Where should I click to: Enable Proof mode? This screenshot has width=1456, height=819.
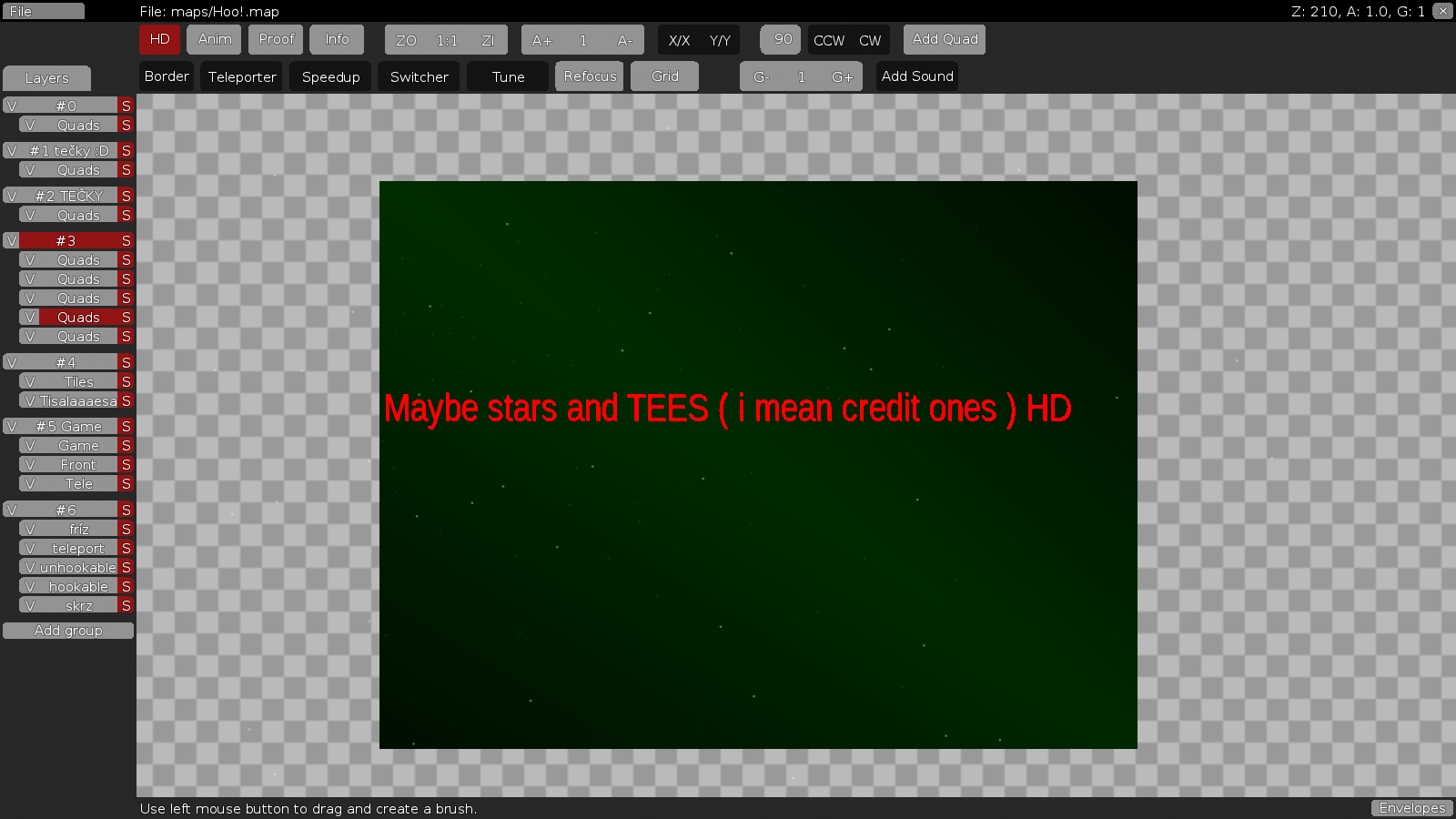[x=276, y=39]
